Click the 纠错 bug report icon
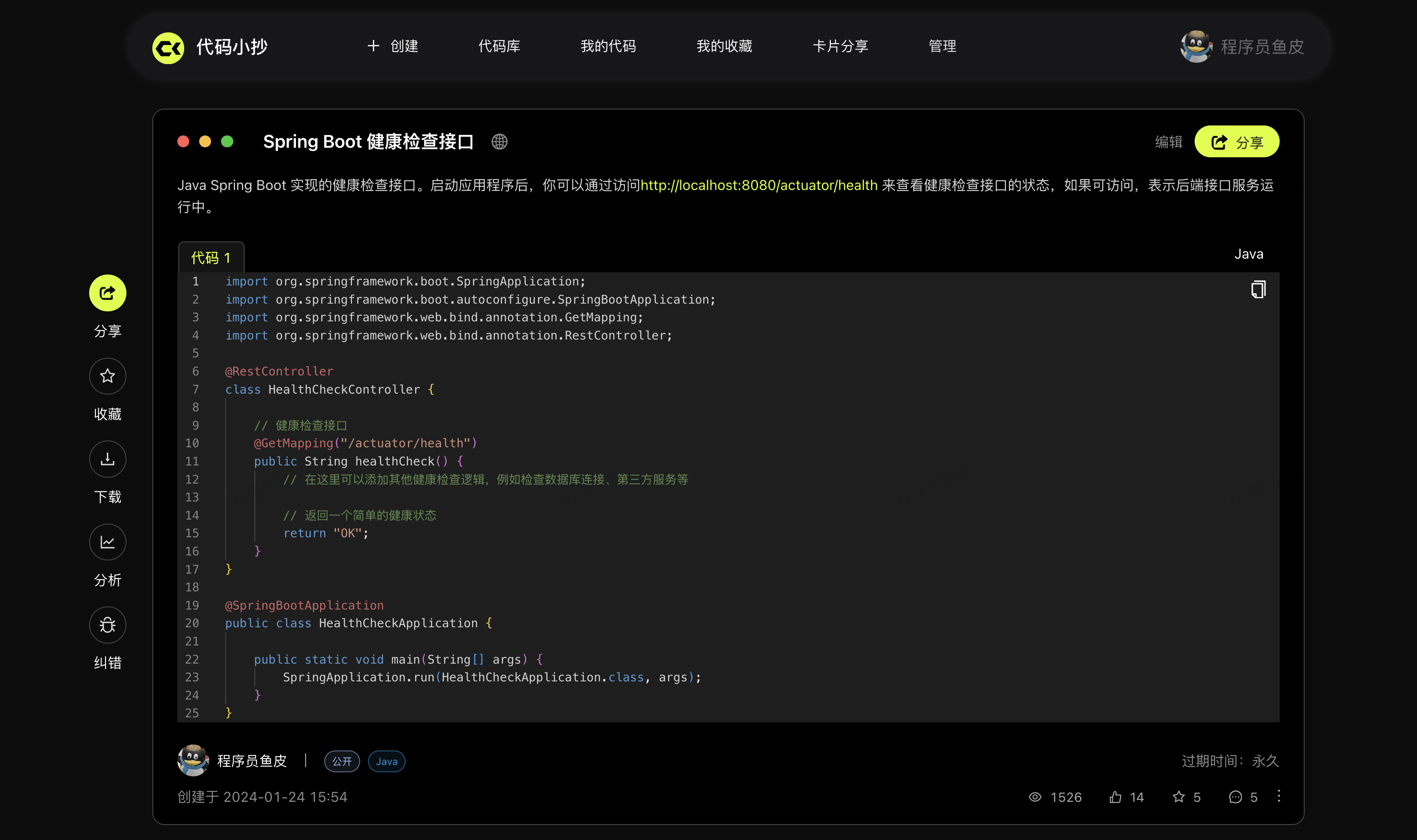1417x840 pixels. [x=108, y=625]
